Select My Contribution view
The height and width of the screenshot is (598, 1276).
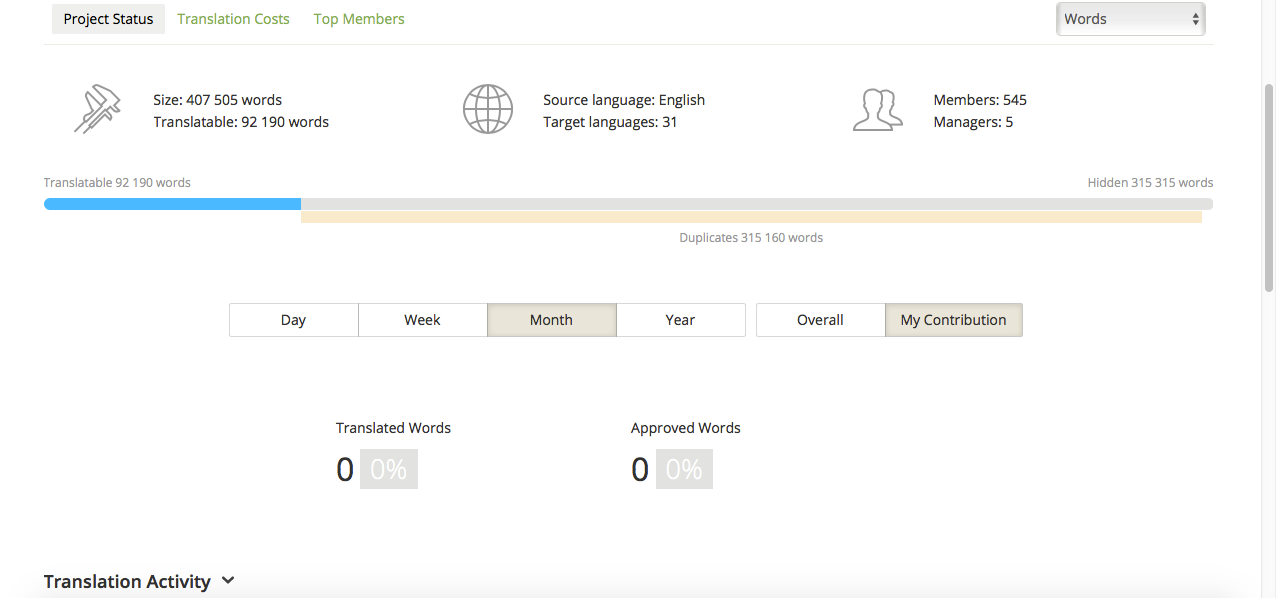click(x=953, y=320)
